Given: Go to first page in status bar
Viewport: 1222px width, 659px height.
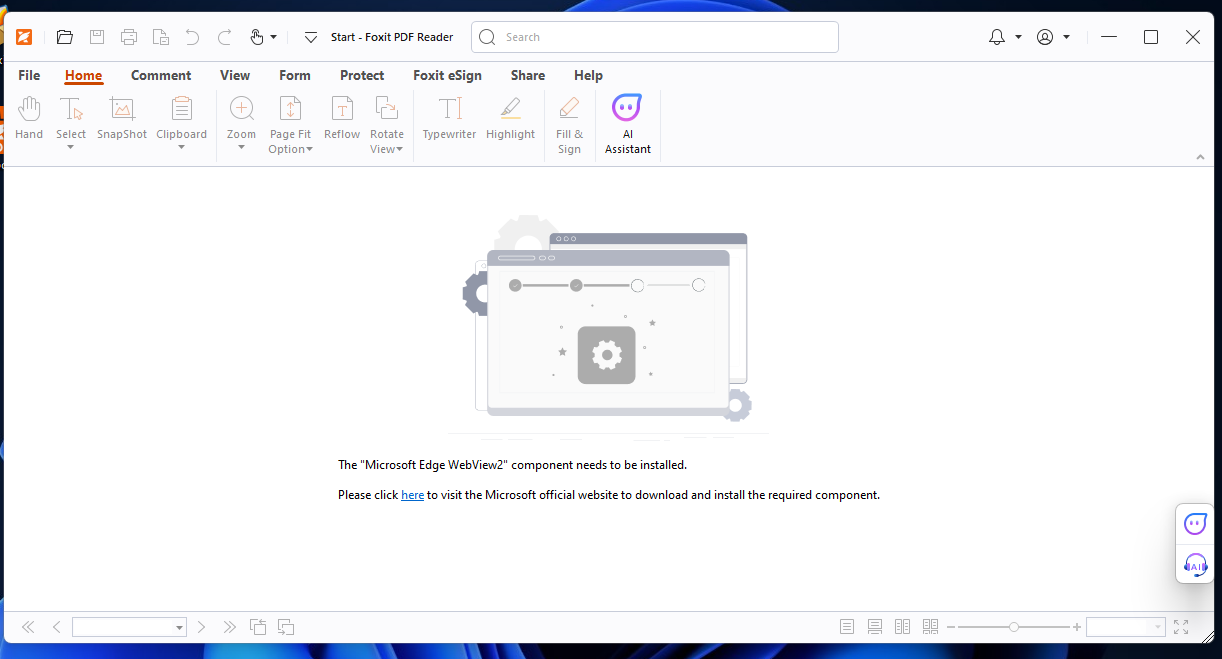Looking at the screenshot, I should 28,627.
